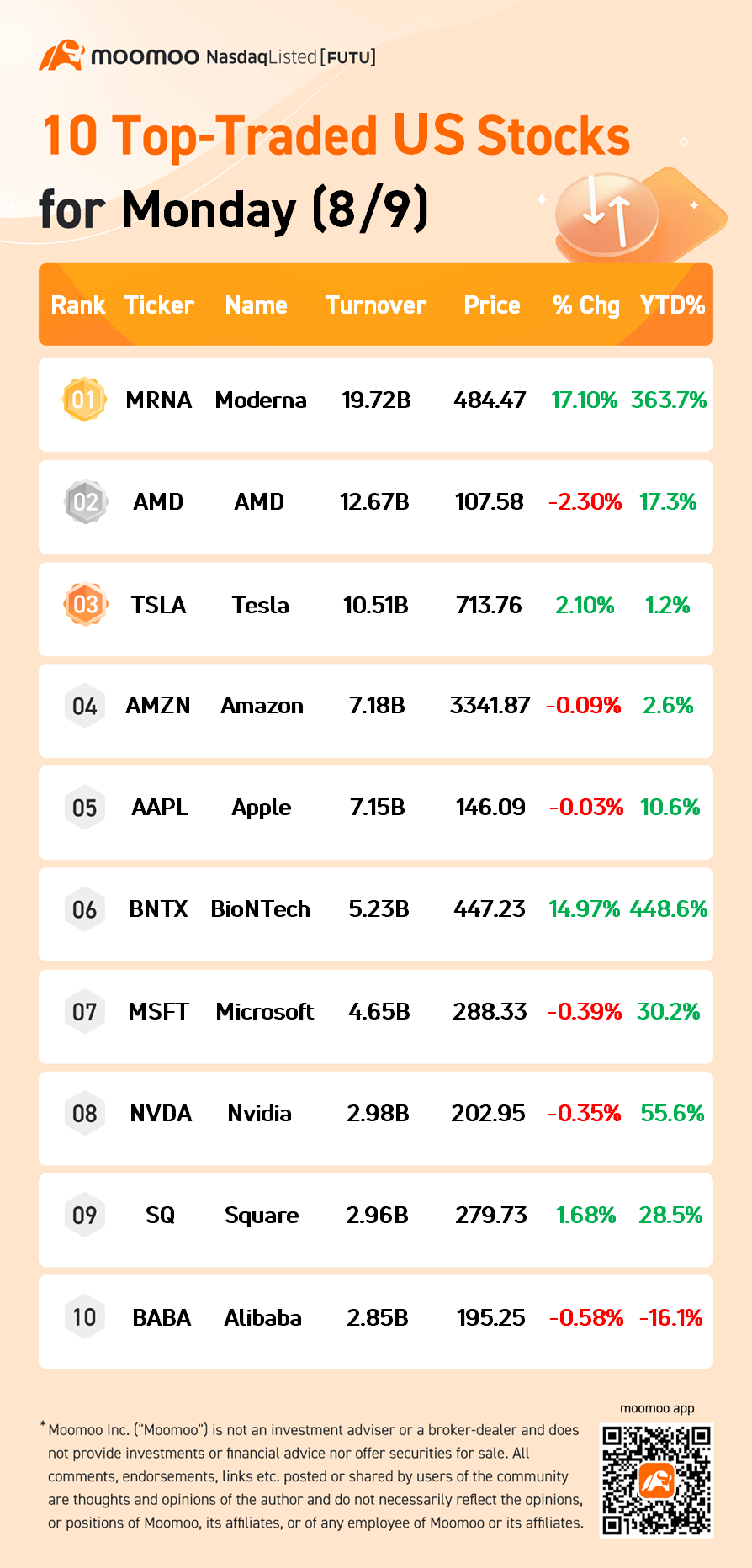The width and height of the screenshot is (752, 1568).
Task: Click the Tesla company name
Action: [x=261, y=605]
